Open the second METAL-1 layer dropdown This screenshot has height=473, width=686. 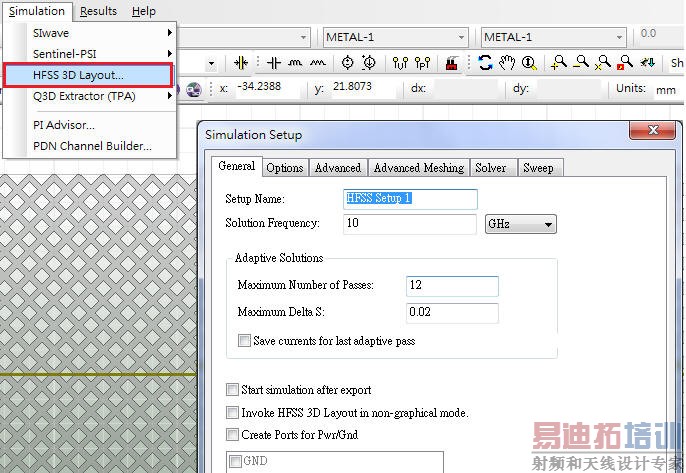click(553, 37)
